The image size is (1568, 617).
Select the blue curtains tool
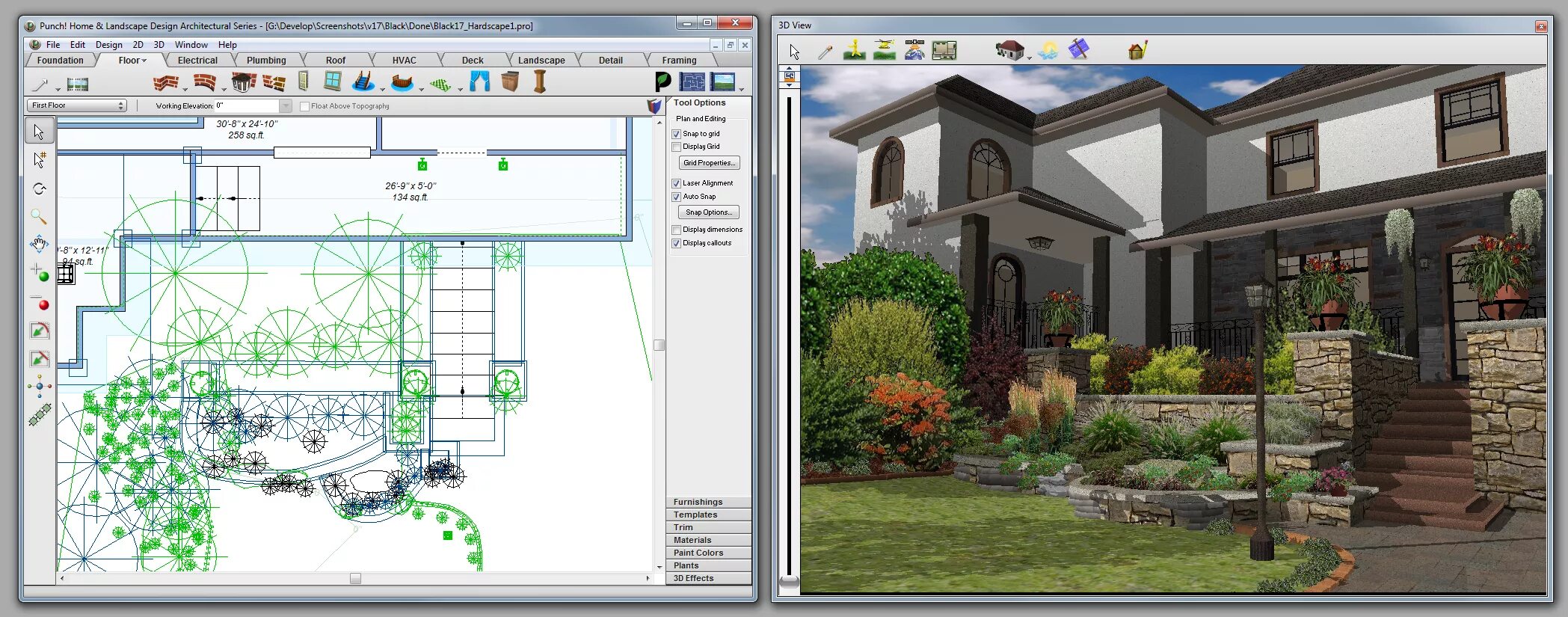[480, 81]
